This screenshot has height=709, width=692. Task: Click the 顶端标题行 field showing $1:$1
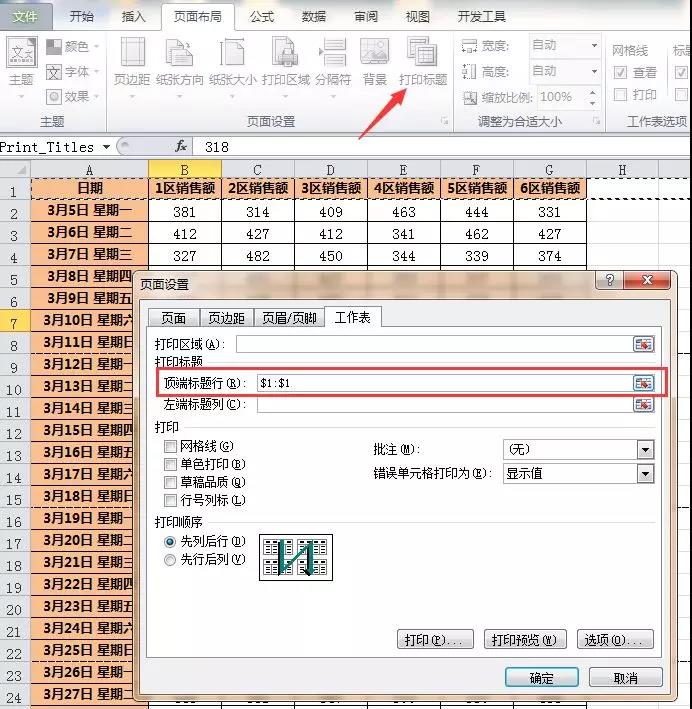[x=445, y=383]
